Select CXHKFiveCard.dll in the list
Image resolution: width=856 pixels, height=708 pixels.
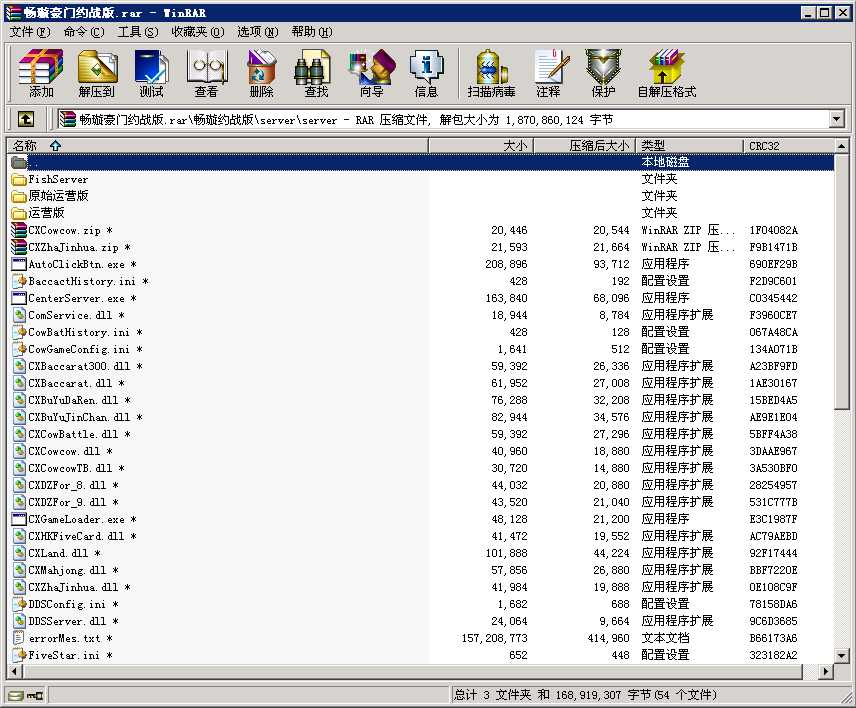coord(420,536)
